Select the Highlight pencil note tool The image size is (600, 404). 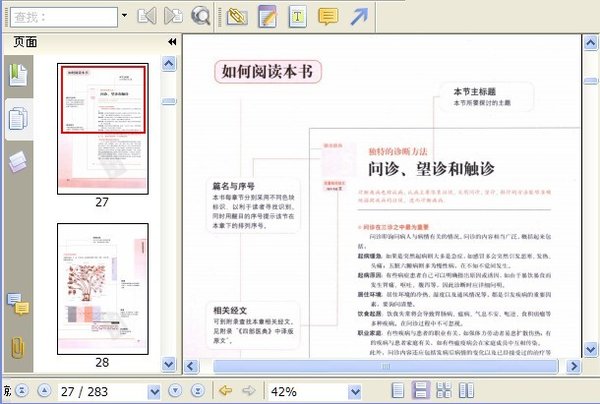(x=267, y=16)
